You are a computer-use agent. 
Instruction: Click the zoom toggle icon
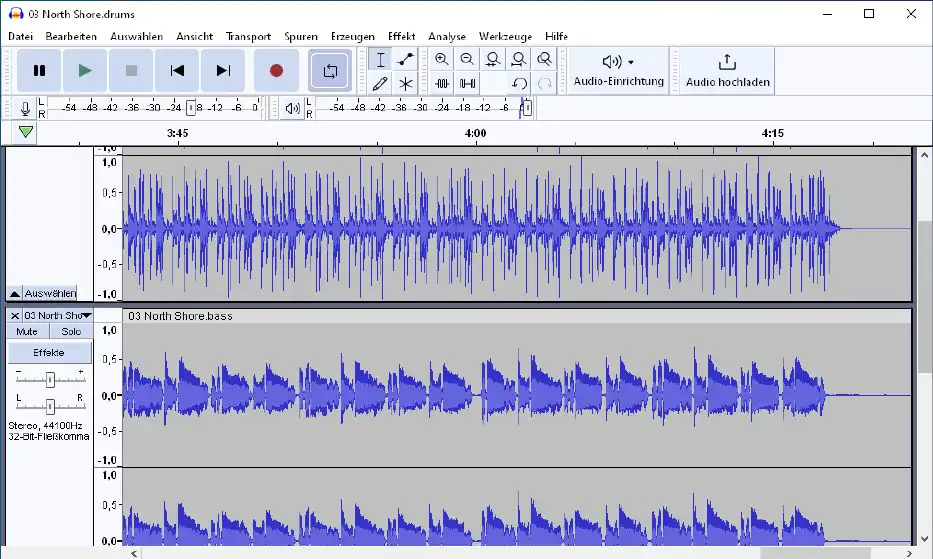544,60
